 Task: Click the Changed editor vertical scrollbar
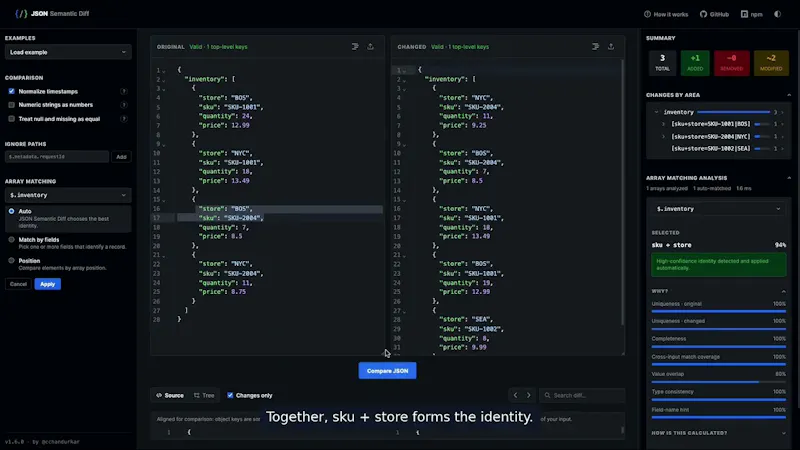622,192
